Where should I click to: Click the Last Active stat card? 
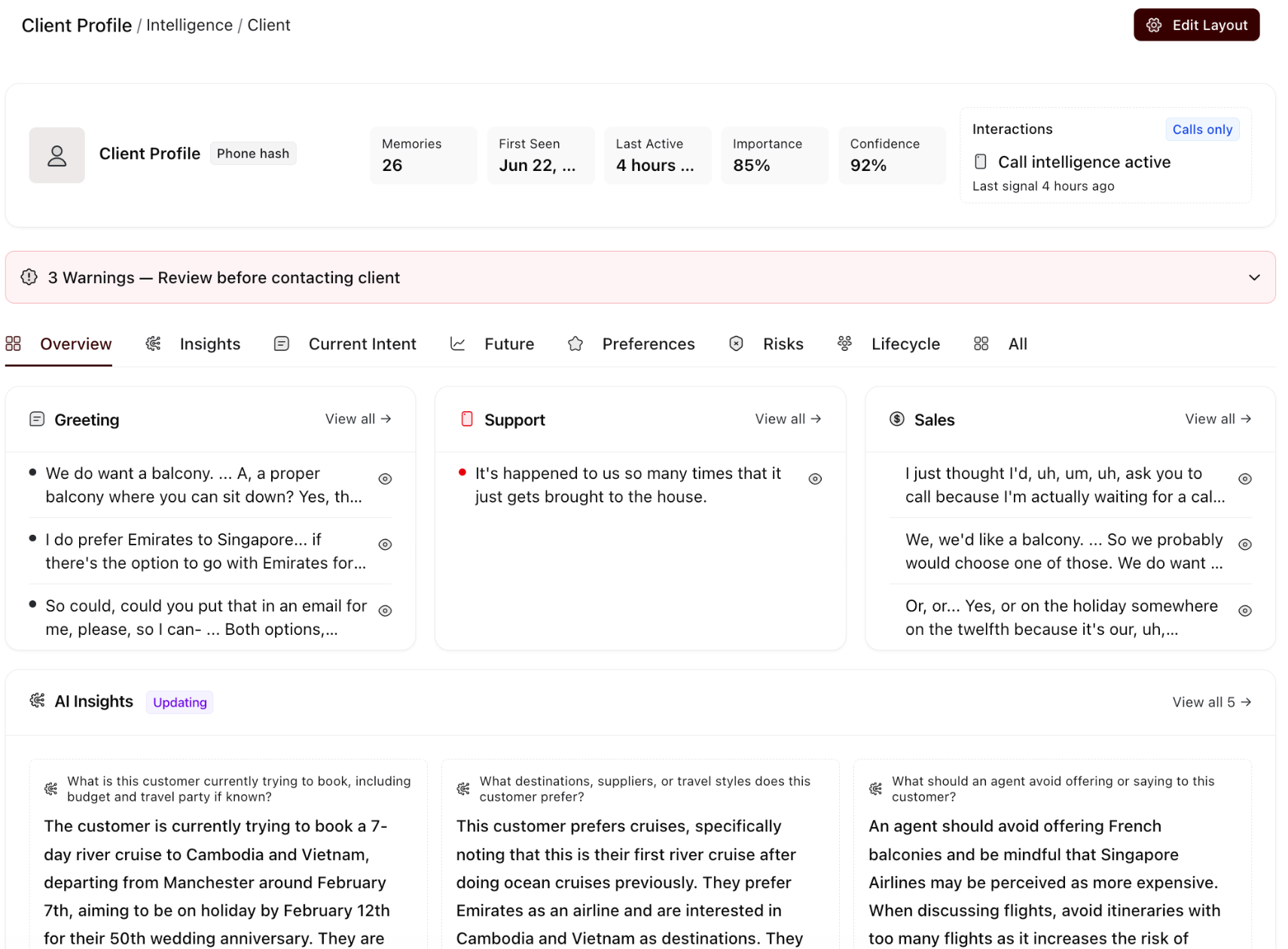point(658,155)
